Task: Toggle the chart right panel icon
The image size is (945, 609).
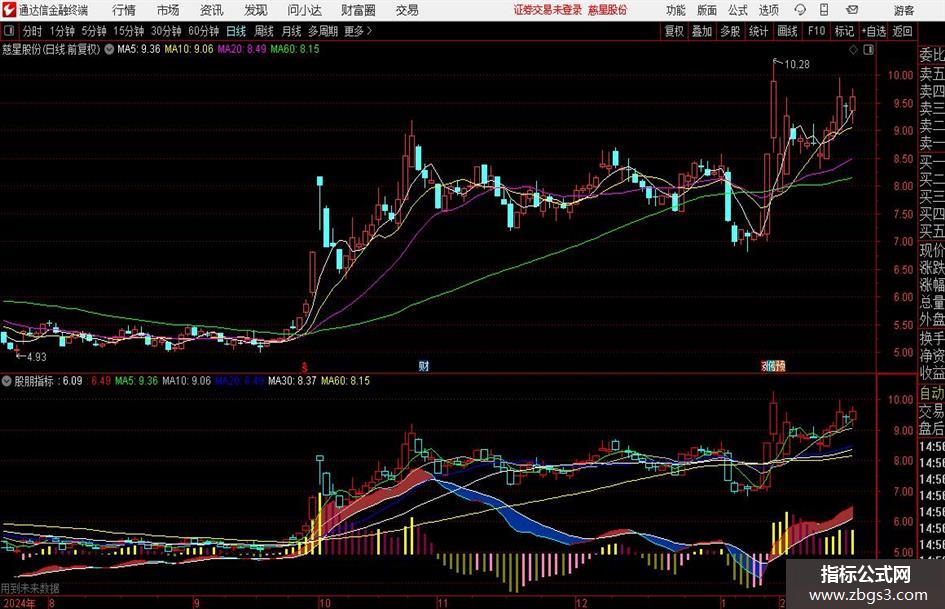Action: click(868, 50)
